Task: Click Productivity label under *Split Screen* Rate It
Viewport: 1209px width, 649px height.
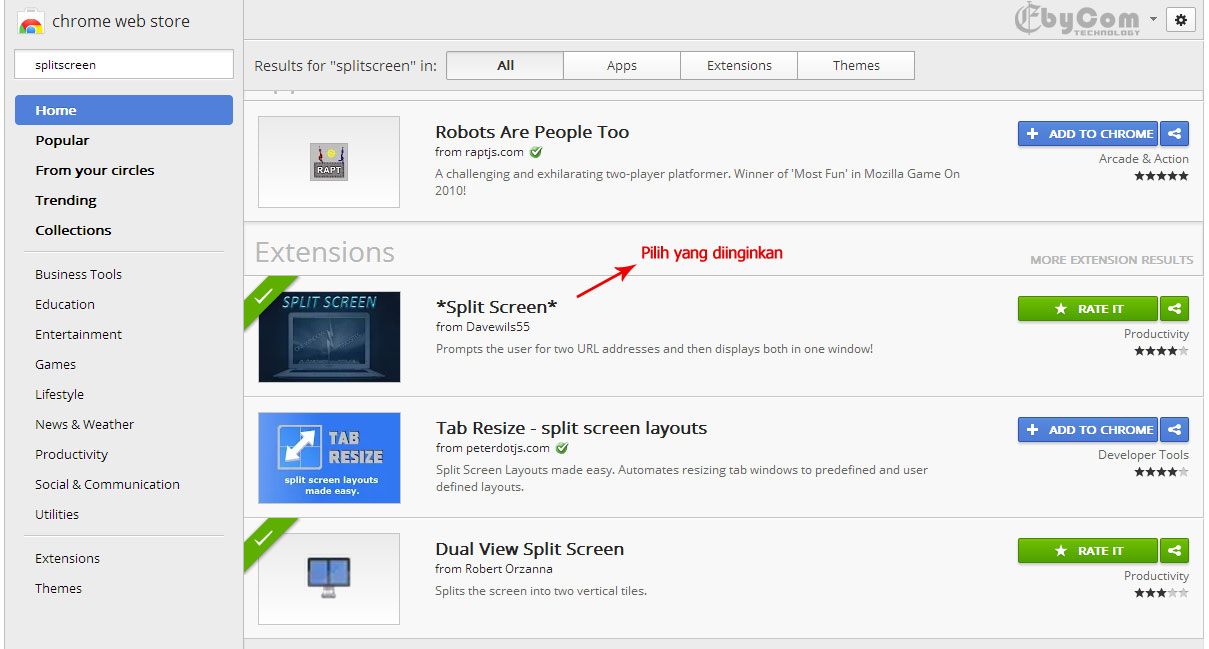Action: pyautogui.click(x=1156, y=334)
